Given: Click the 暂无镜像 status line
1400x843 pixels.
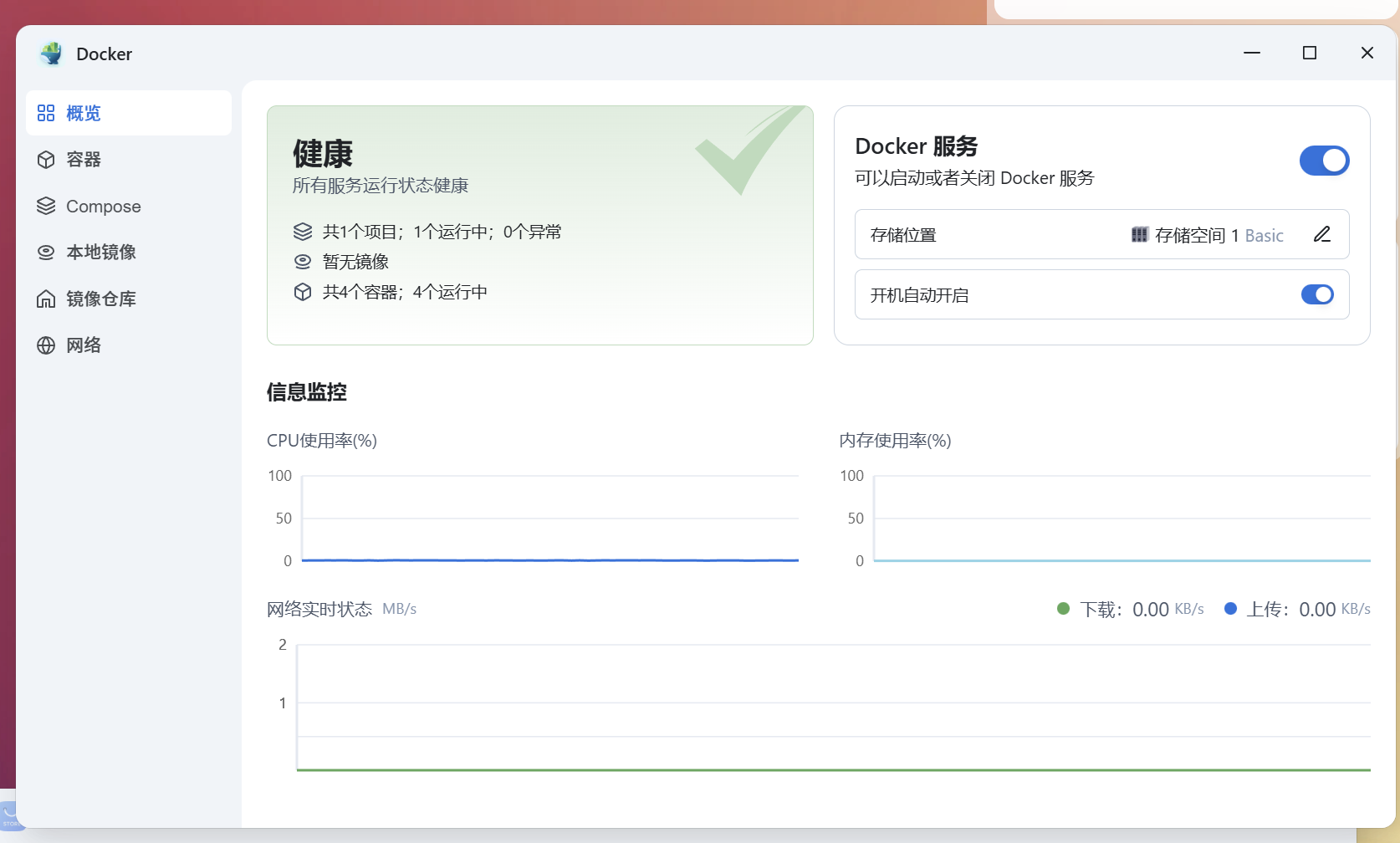Looking at the screenshot, I should (x=355, y=262).
